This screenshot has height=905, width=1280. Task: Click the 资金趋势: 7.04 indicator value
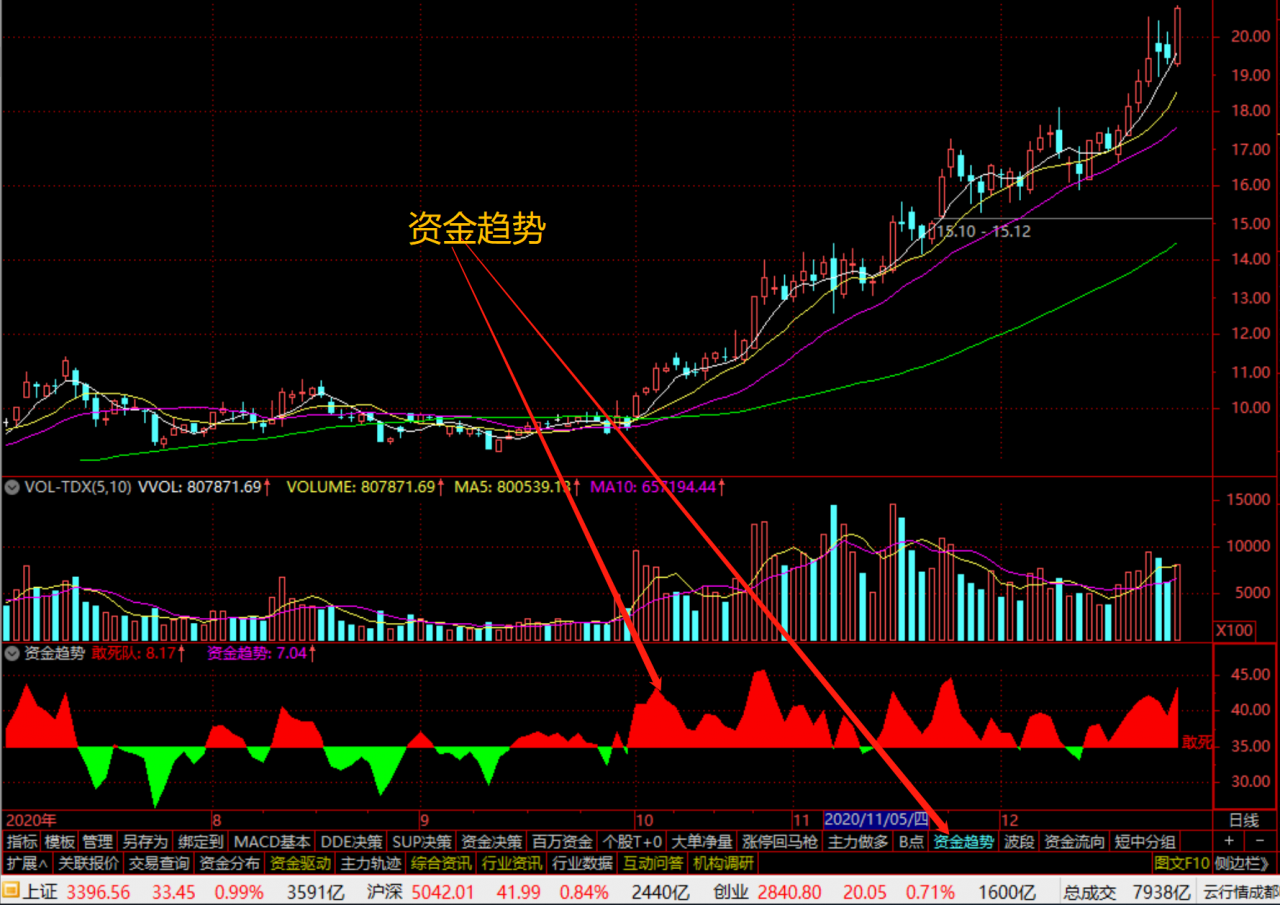click(263, 653)
